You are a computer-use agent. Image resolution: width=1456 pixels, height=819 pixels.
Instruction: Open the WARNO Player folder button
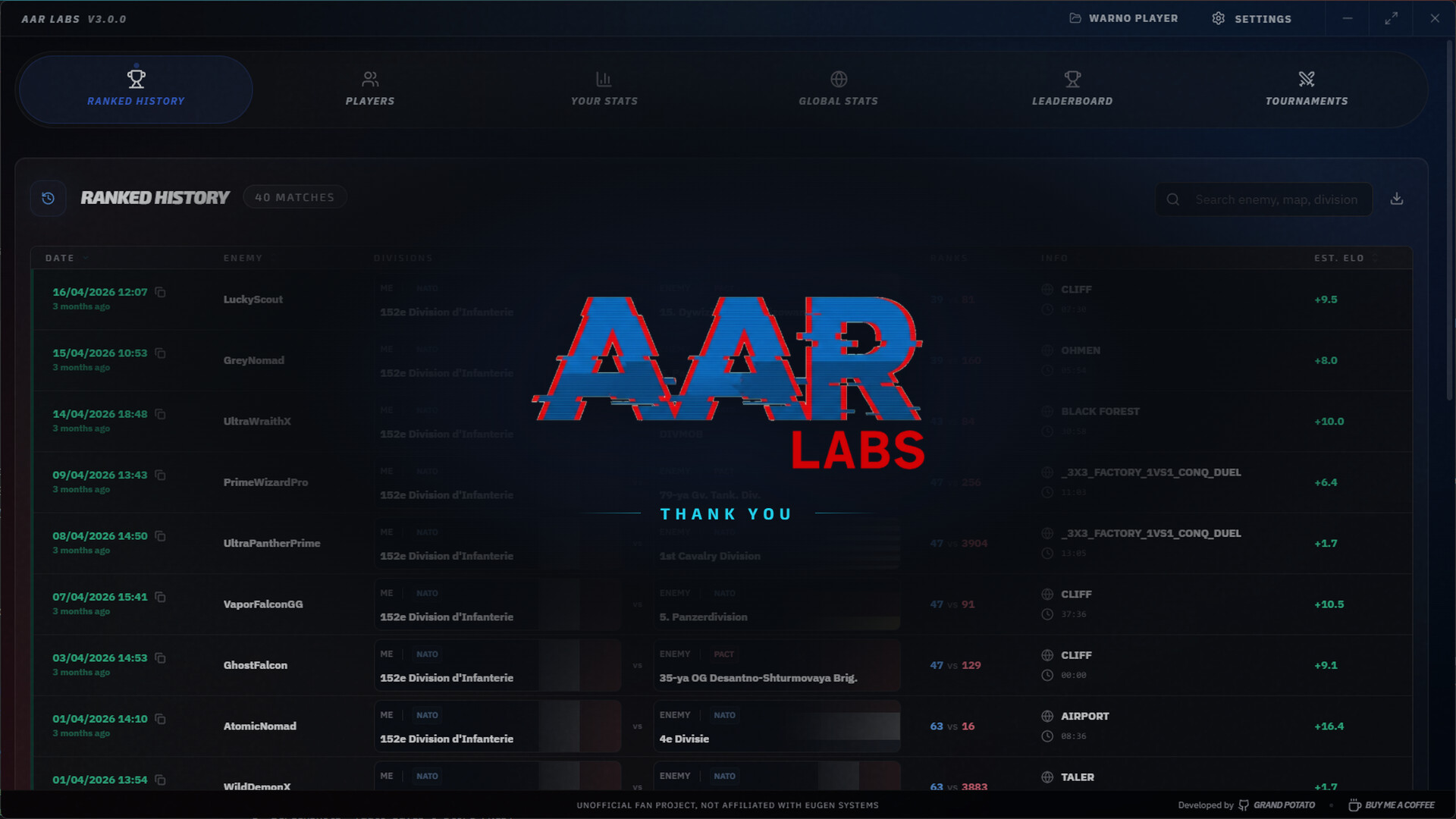[1123, 18]
